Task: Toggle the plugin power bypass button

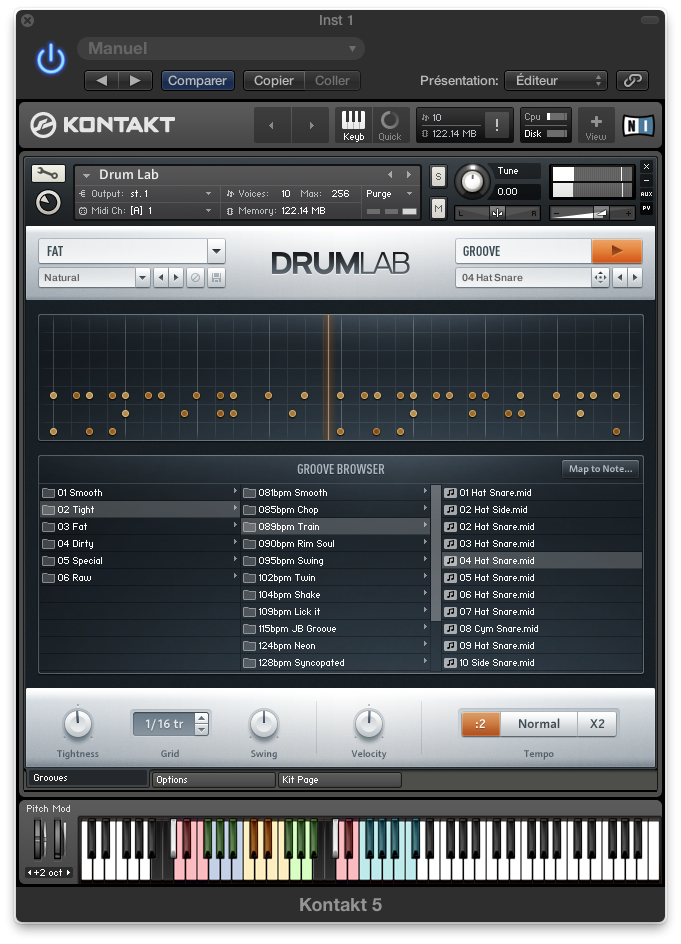Action: tap(51, 59)
